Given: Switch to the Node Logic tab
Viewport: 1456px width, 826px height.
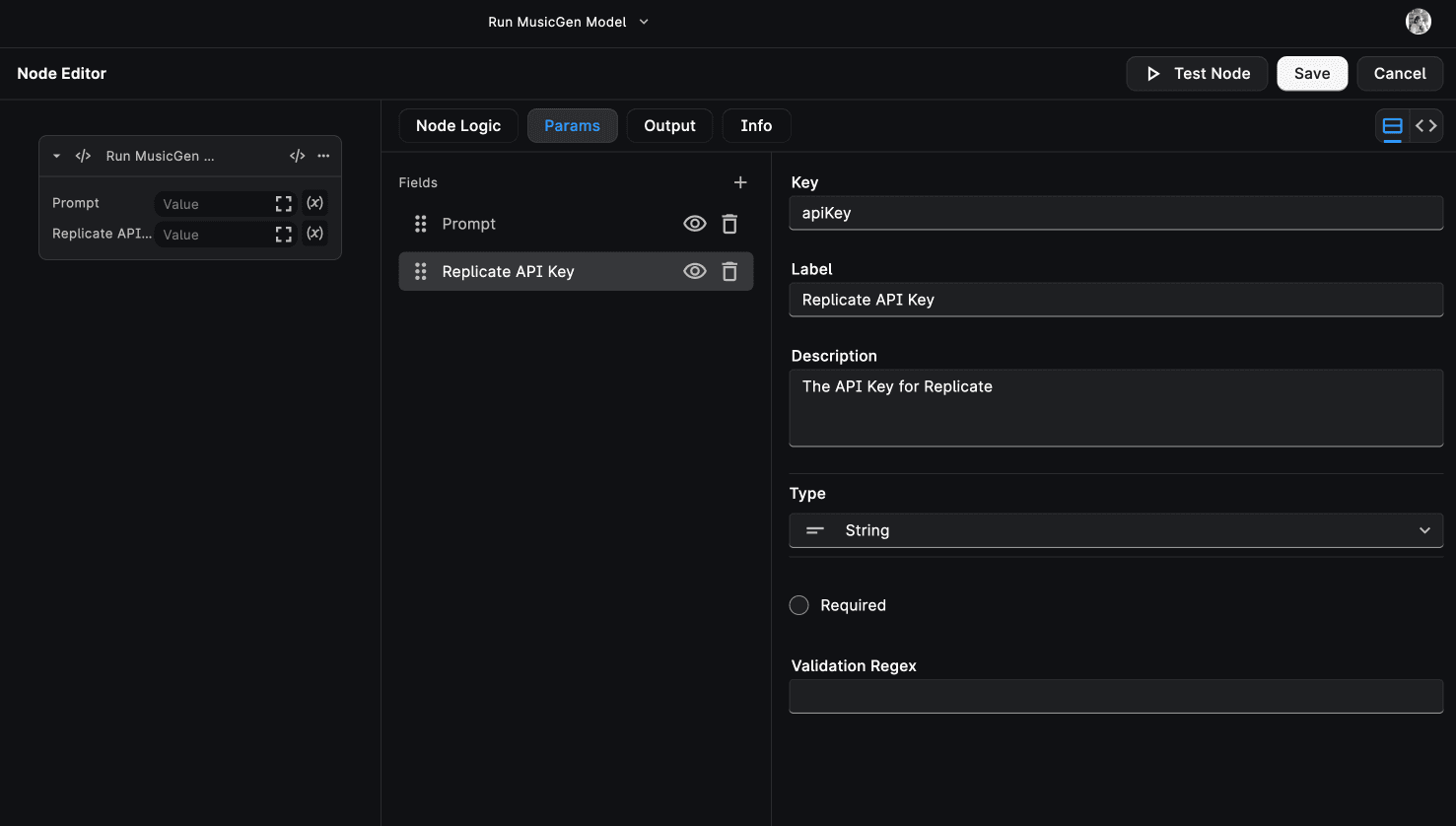Looking at the screenshot, I should 458,126.
